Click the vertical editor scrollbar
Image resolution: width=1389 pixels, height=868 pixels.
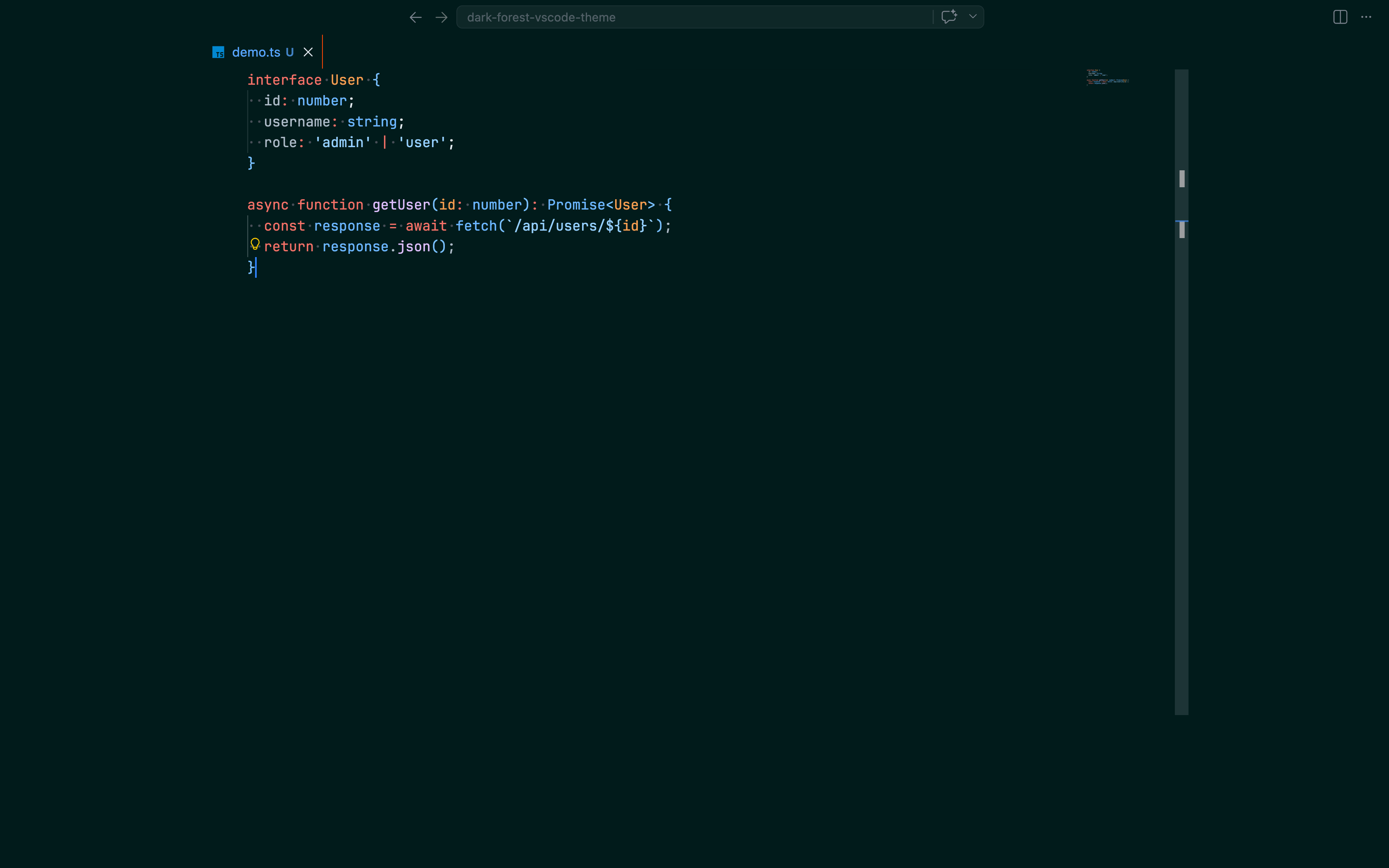pyautogui.click(x=1181, y=392)
